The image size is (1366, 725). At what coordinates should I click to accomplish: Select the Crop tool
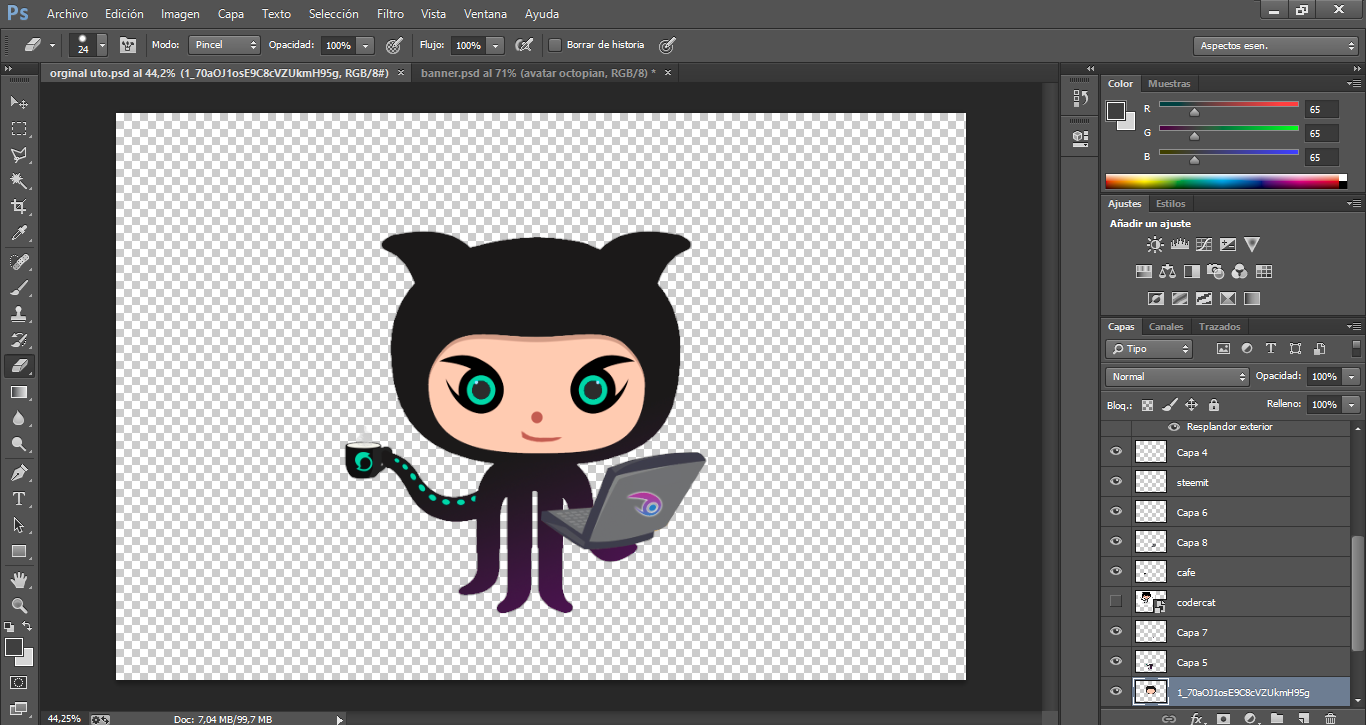19,207
